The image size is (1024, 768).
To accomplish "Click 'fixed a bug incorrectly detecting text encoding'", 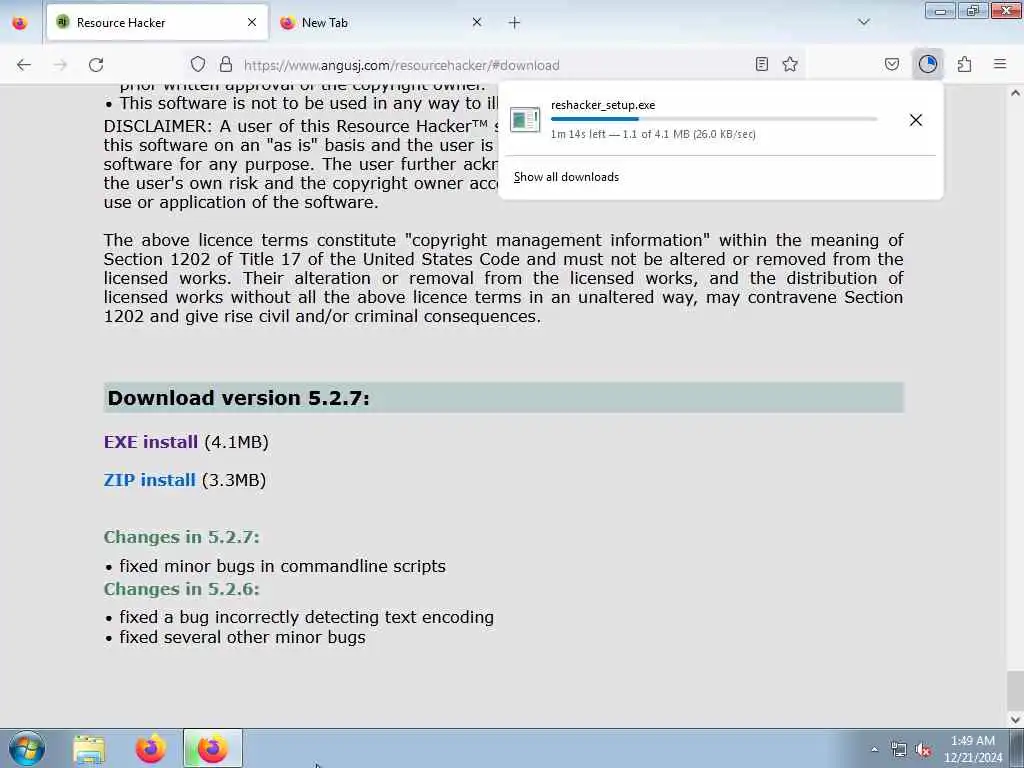I will point(306,617).
